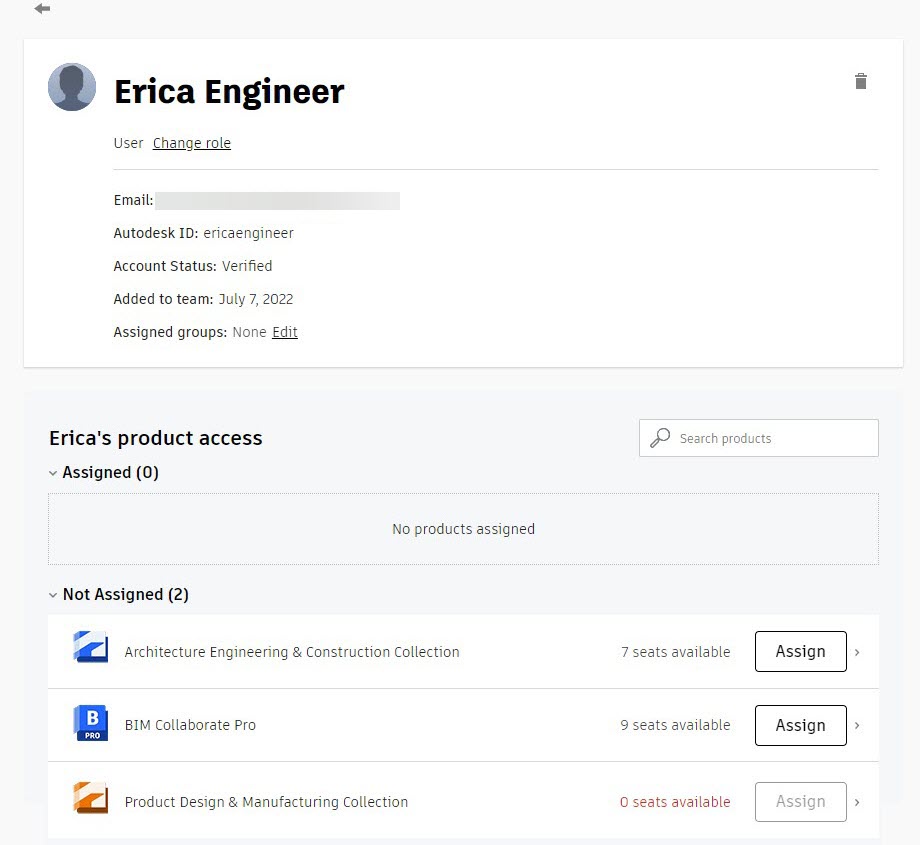Click Erica Engineer's profile avatar
This screenshot has width=920, height=845.
click(x=72, y=87)
